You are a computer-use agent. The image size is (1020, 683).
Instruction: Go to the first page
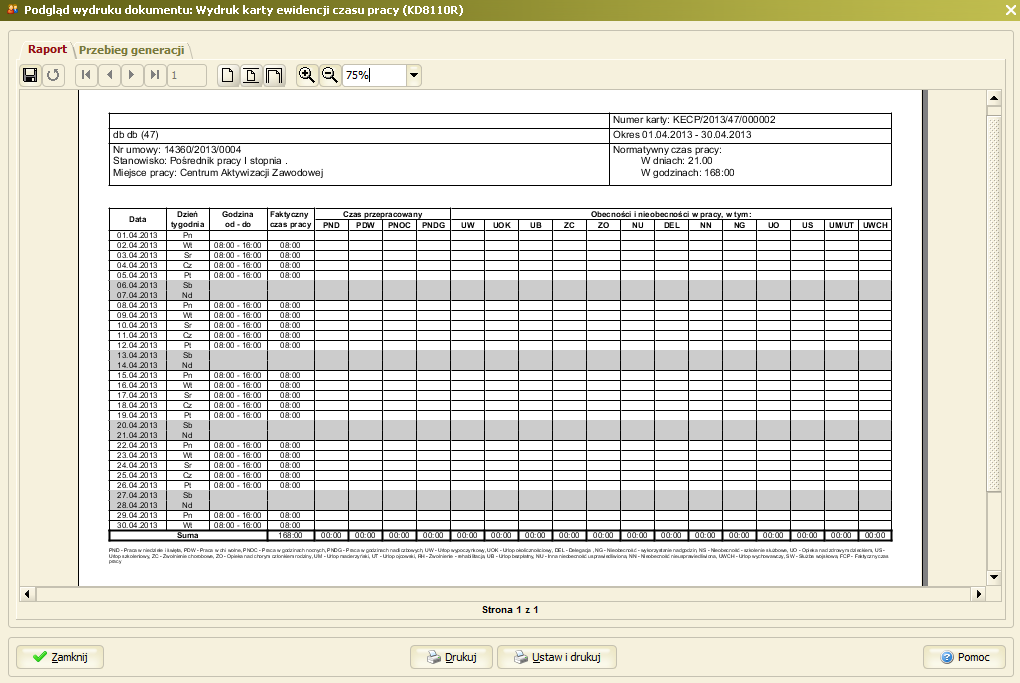click(x=86, y=75)
